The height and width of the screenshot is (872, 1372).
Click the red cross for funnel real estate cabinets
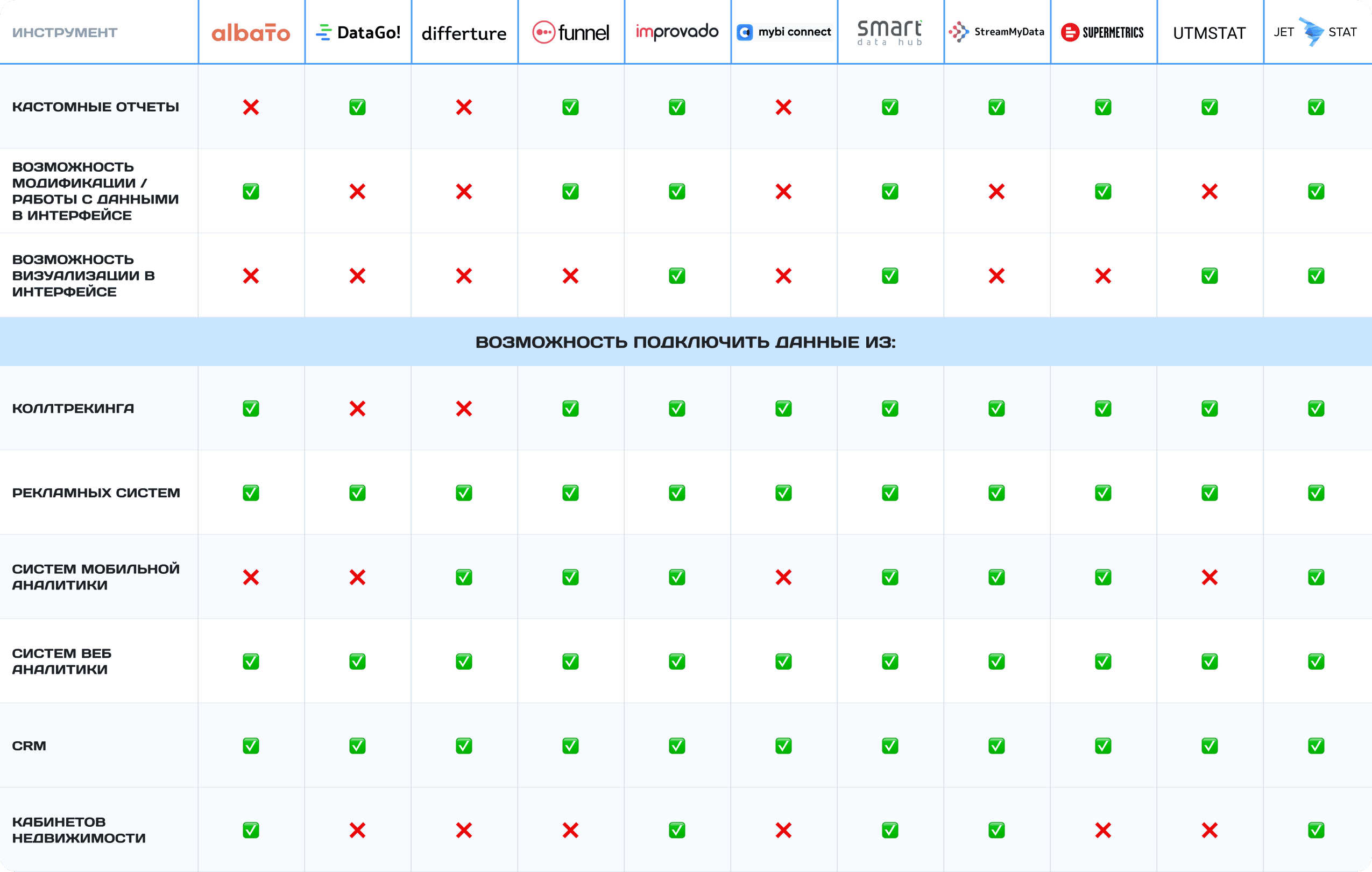(x=570, y=831)
